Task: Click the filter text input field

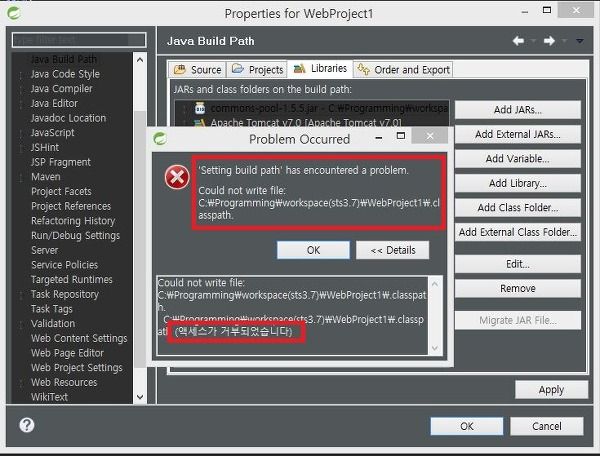Action: [x=79, y=40]
